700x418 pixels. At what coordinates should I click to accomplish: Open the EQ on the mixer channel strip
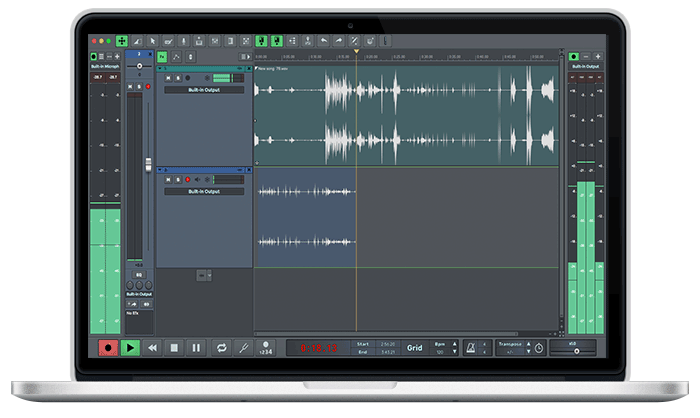[x=138, y=273]
